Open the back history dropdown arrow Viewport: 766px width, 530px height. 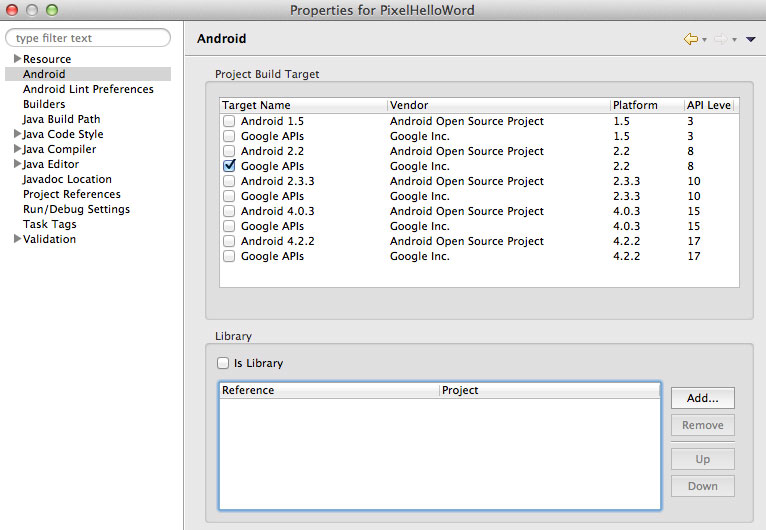[x=704, y=40]
